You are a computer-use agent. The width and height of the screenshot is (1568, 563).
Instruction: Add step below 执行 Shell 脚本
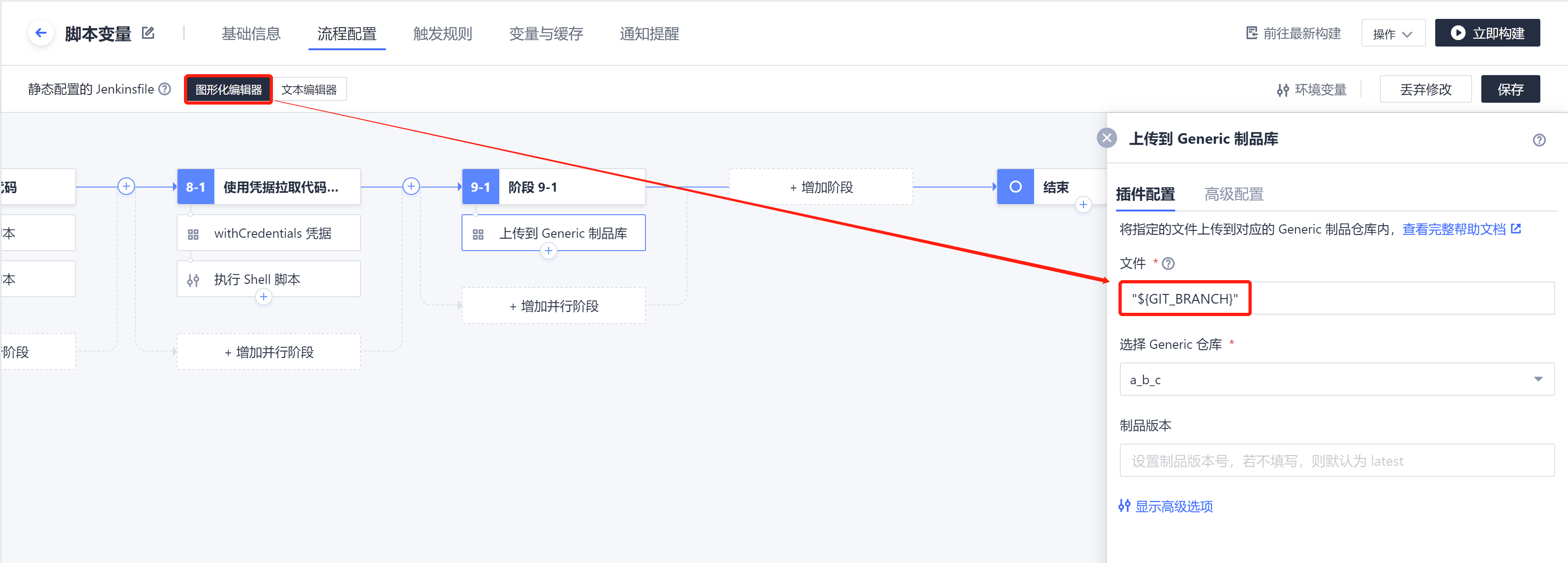(263, 297)
